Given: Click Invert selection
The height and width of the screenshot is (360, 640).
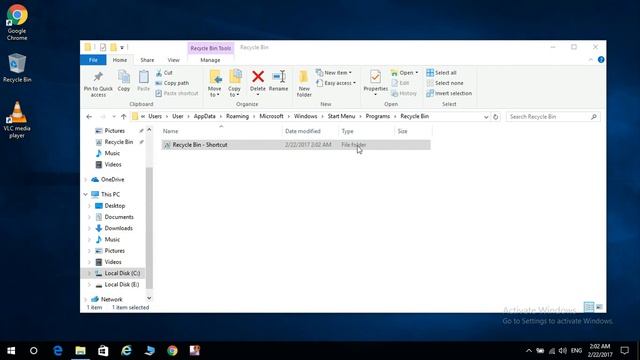Looking at the screenshot, I should click(449, 93).
